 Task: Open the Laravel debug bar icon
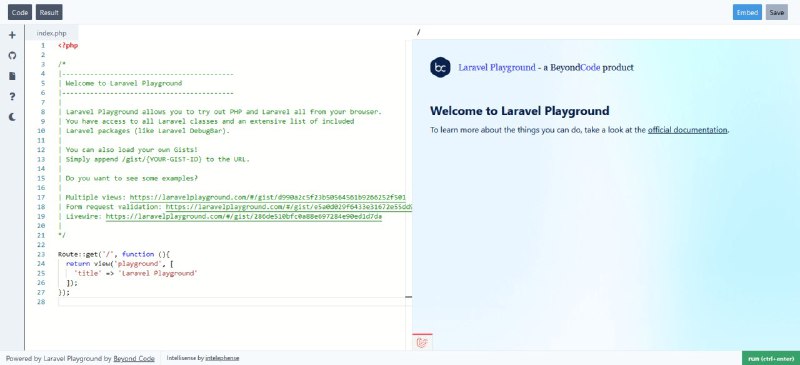click(x=422, y=343)
